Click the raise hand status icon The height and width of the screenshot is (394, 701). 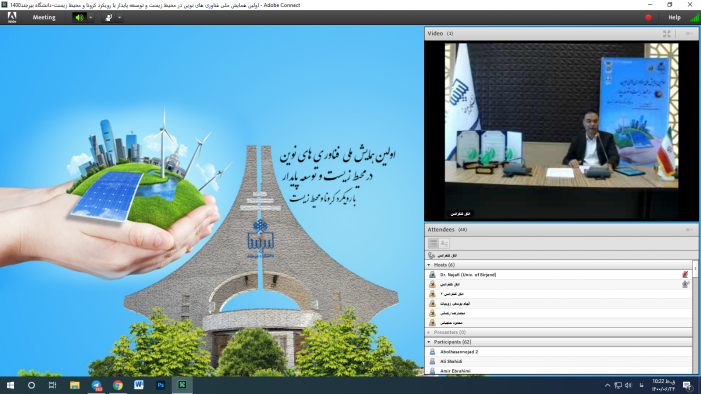point(108,17)
